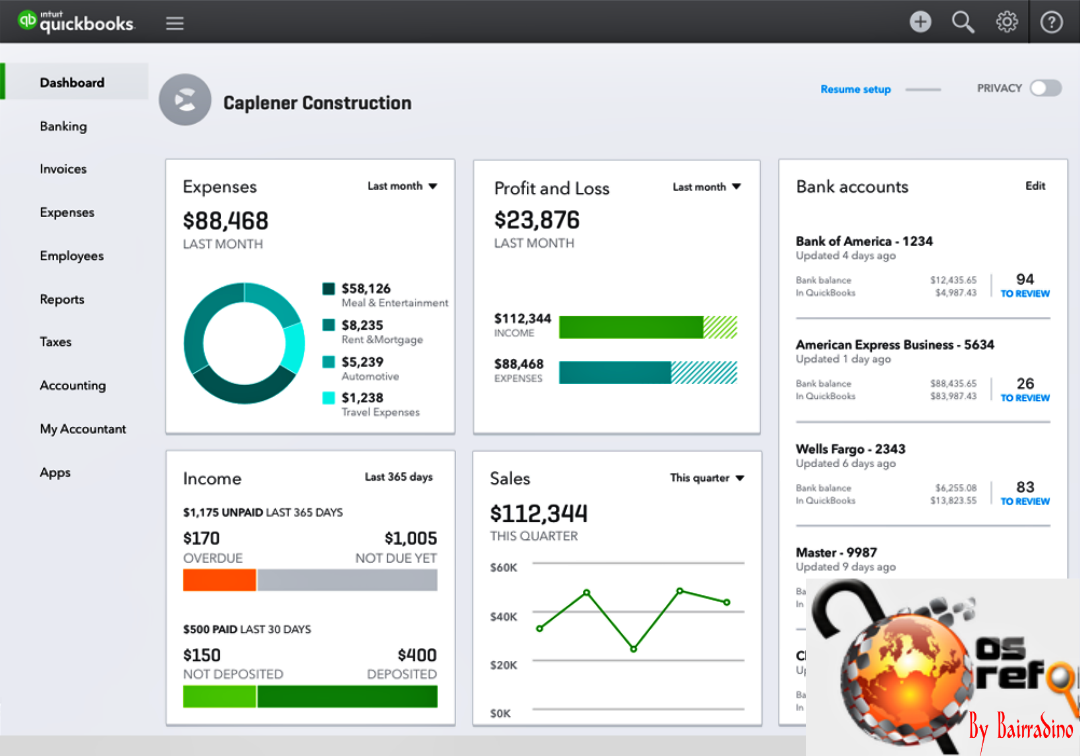Open Profit and Loss Last month dropdown
Image resolution: width=1080 pixels, height=756 pixels.
tap(707, 187)
